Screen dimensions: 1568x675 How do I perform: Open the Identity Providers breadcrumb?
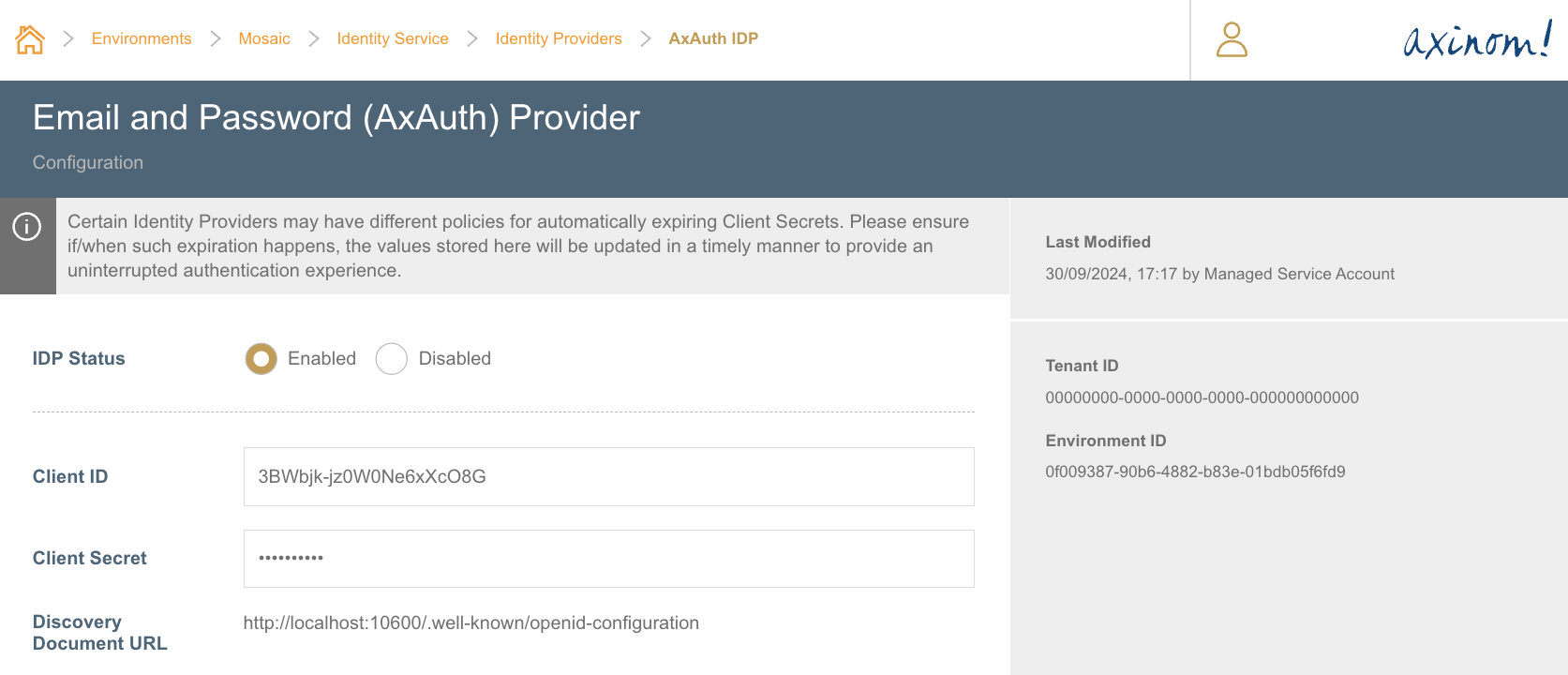click(559, 38)
